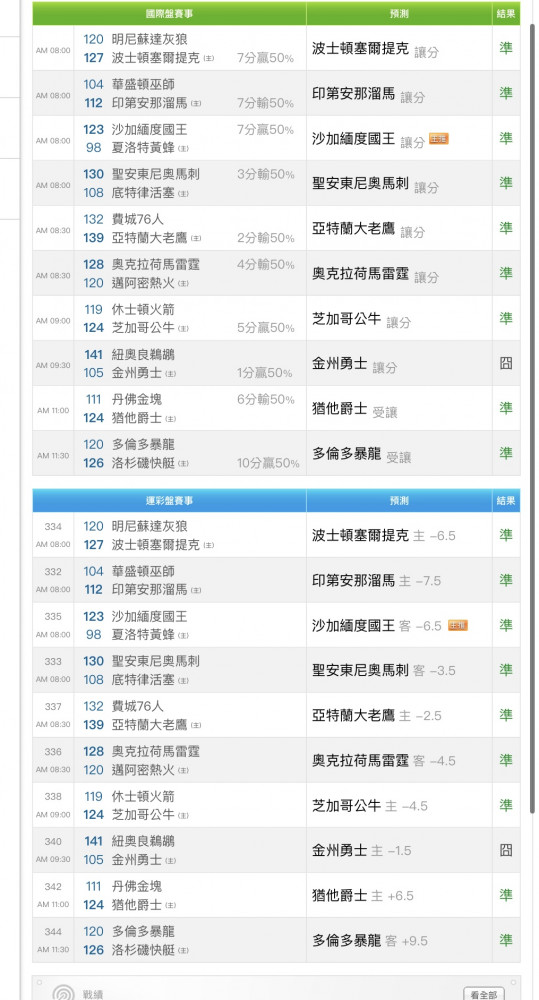Viewport: 539px width, 1000px height.
Task: Click the orange 主推 badge in 國際盤 section
Action: [x=439, y=138]
